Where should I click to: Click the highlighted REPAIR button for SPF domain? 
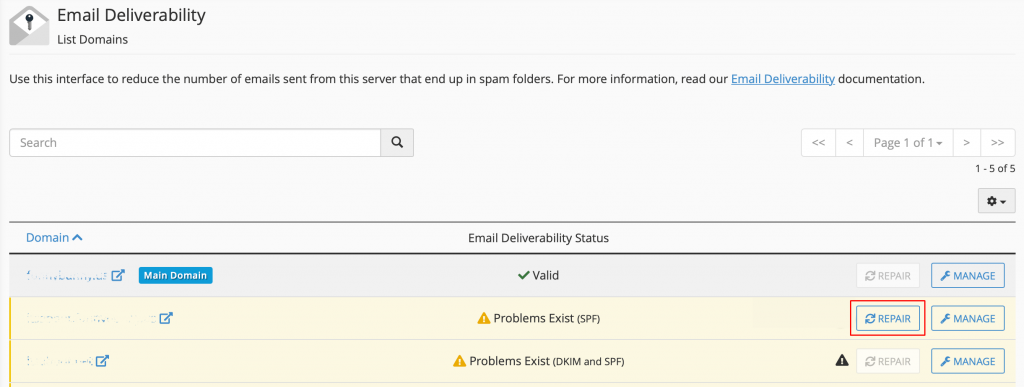click(888, 318)
